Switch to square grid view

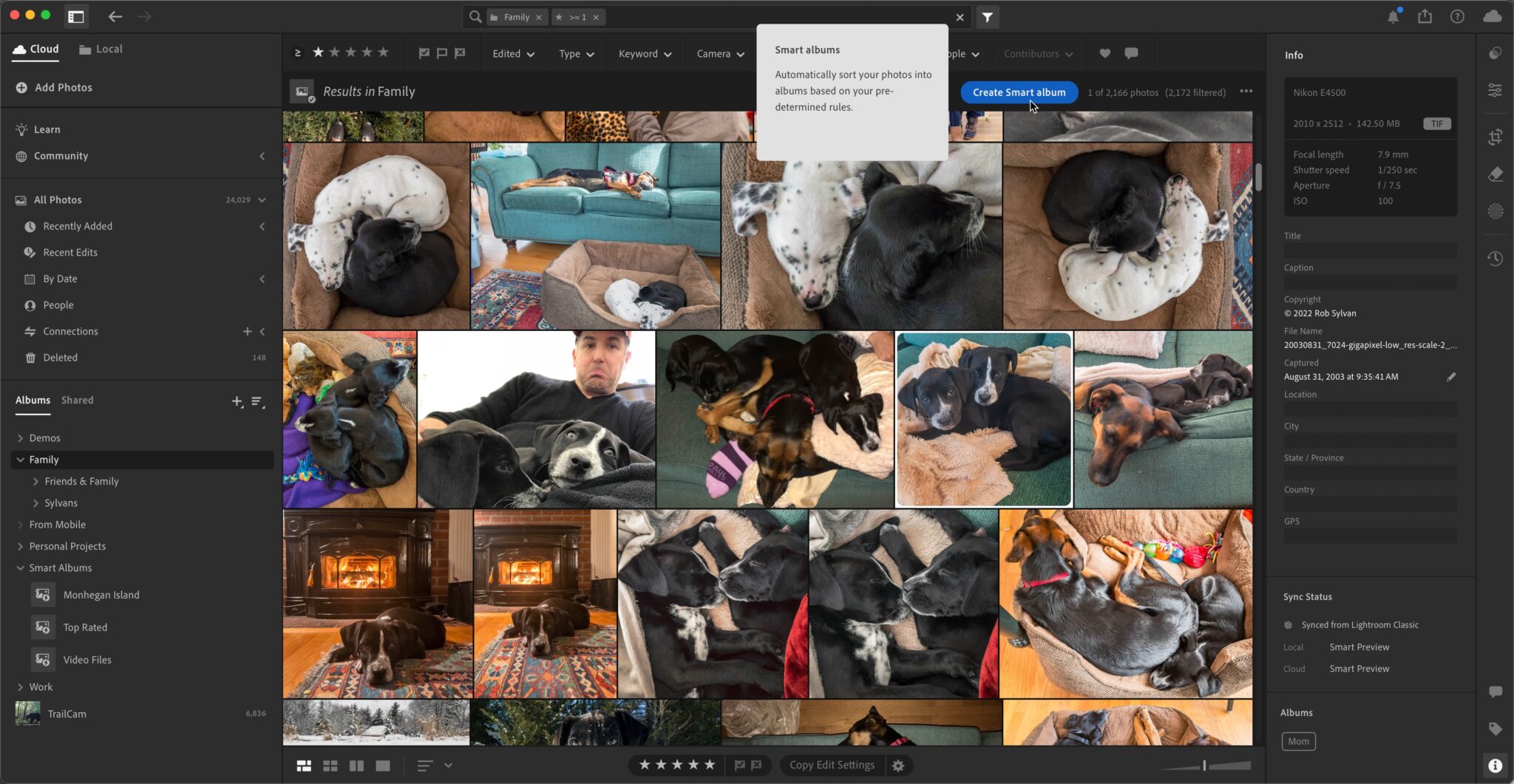pyautogui.click(x=330, y=765)
